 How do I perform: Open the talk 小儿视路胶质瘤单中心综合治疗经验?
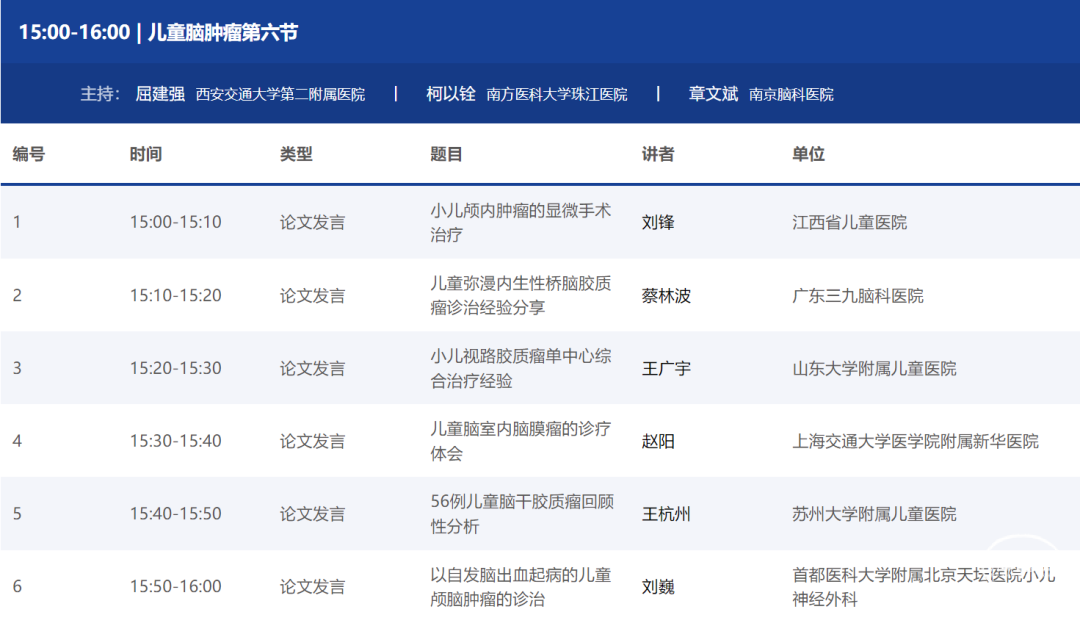click(520, 368)
